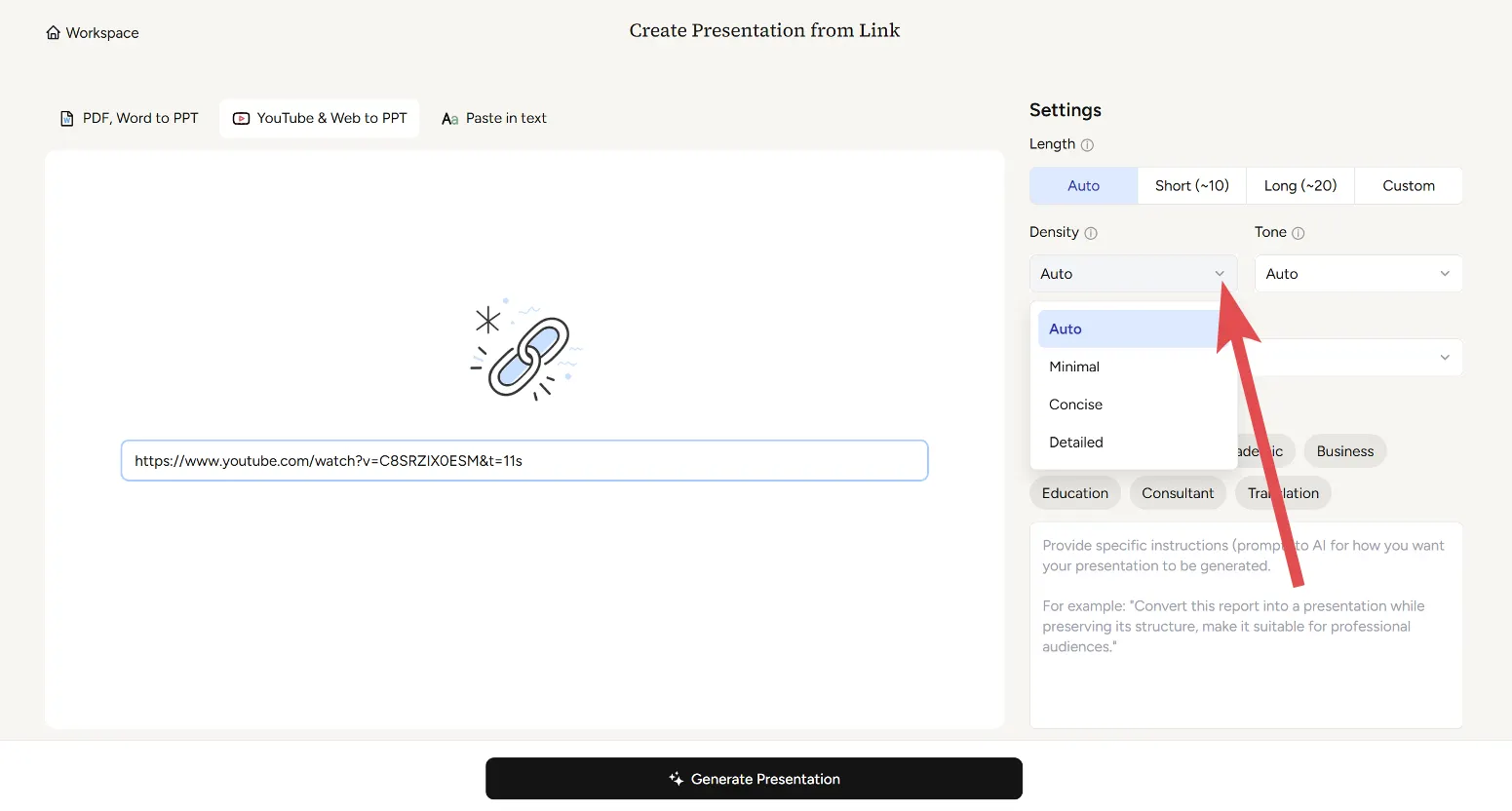Select Short (~10) length option

point(1191,186)
